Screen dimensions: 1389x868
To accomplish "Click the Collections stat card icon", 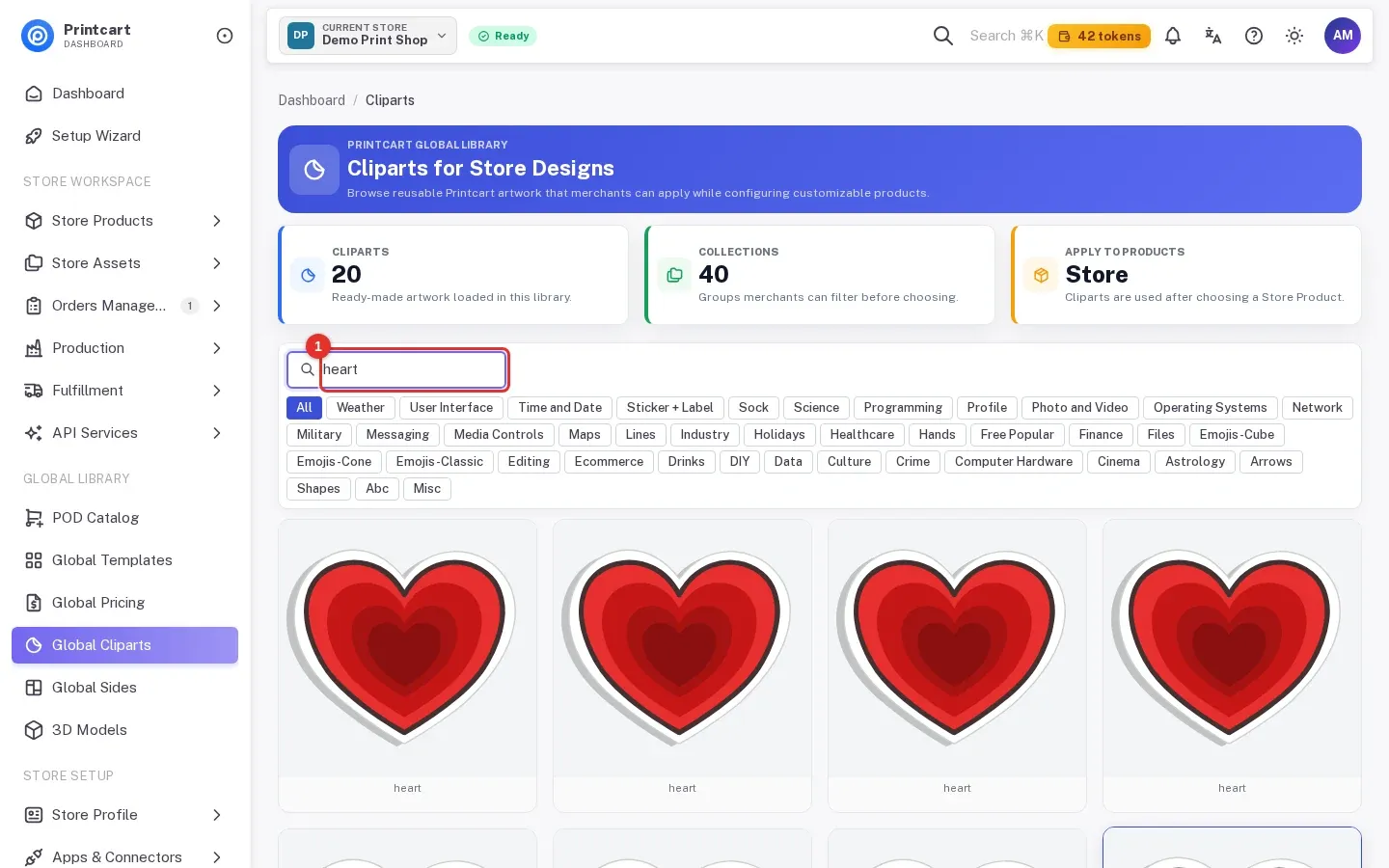I will click(x=674, y=275).
